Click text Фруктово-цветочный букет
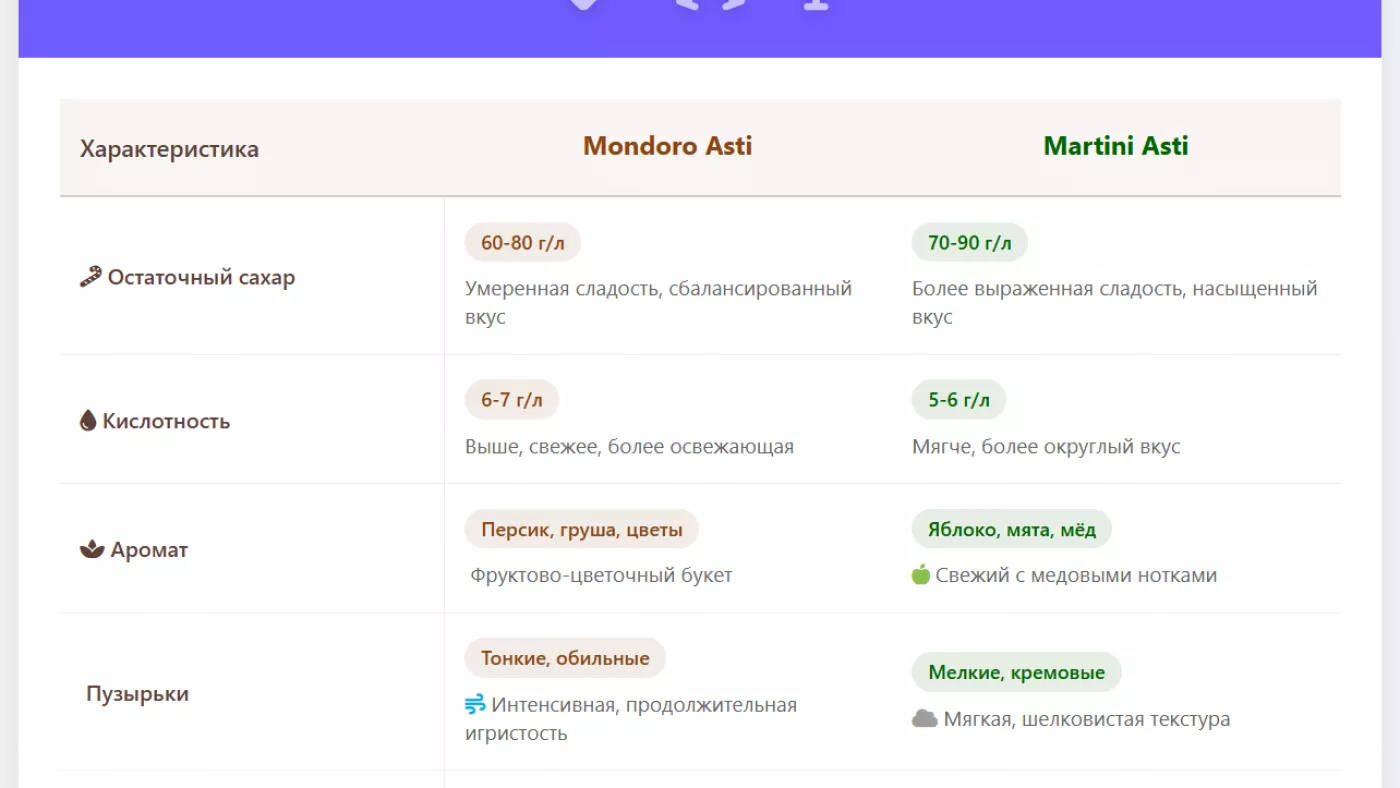1400x788 pixels. coord(601,575)
